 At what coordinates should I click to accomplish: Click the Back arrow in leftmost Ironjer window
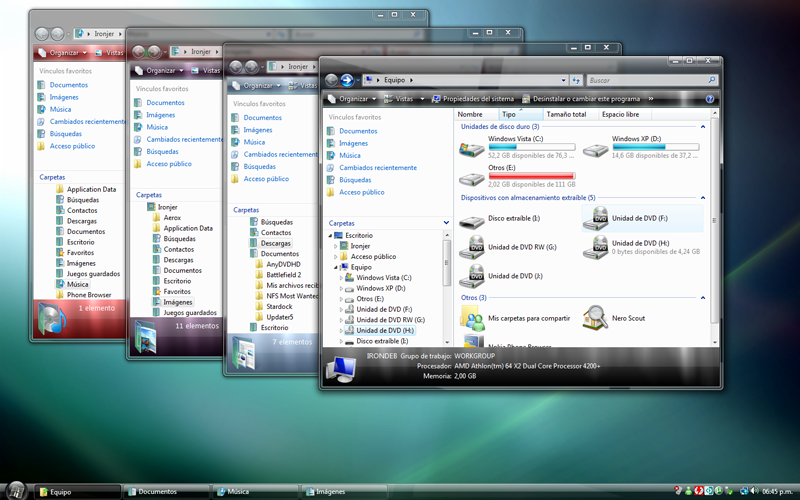tap(42, 34)
